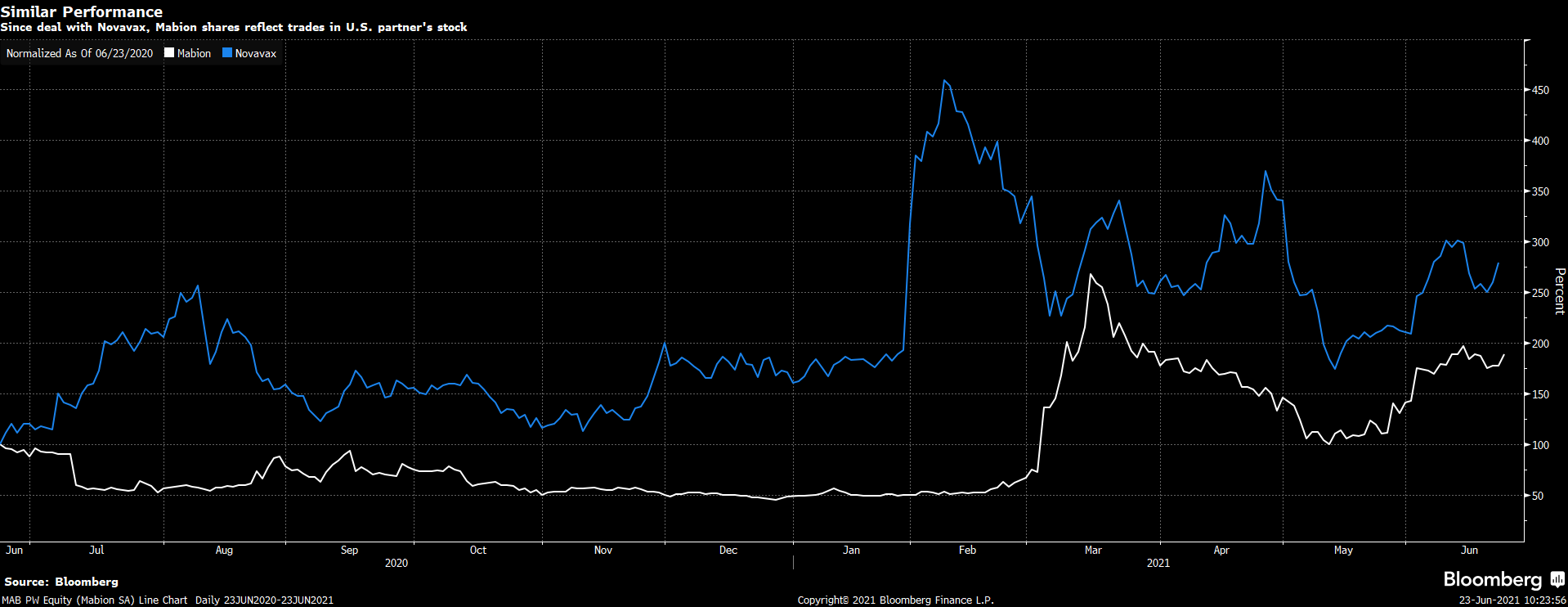Click the 150 value on the percent axis

click(1540, 394)
